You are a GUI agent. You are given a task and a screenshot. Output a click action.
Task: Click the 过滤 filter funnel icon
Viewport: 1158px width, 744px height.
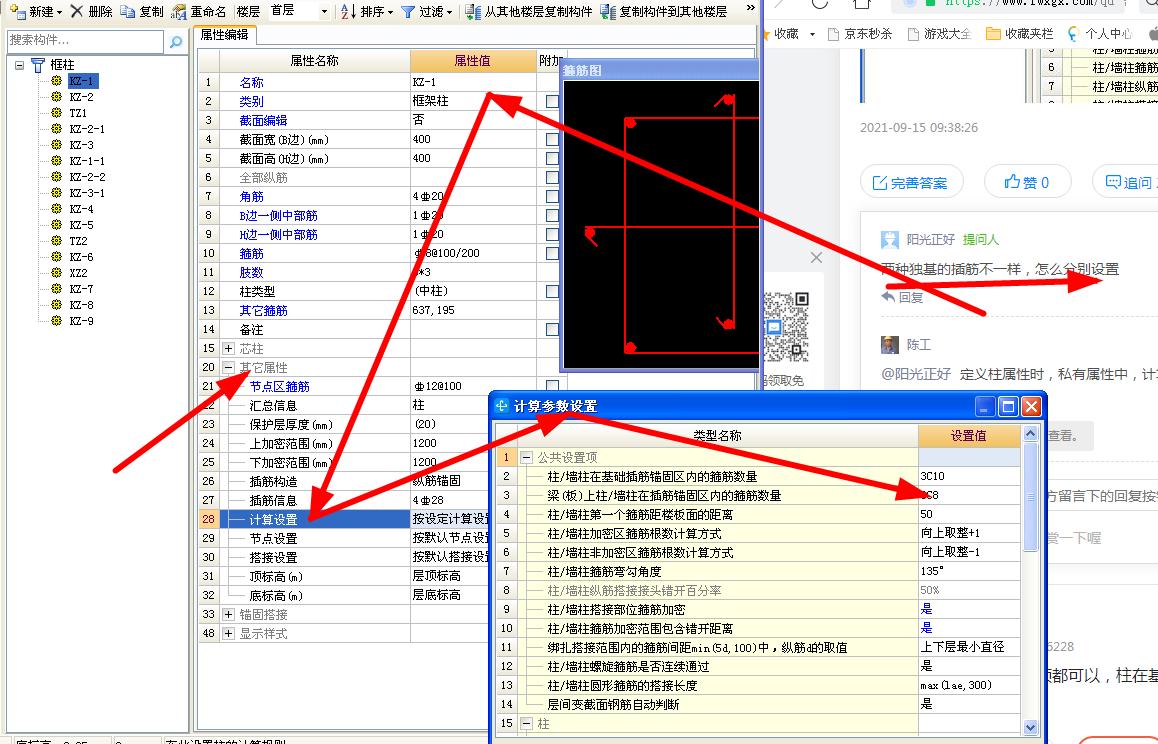pos(408,12)
